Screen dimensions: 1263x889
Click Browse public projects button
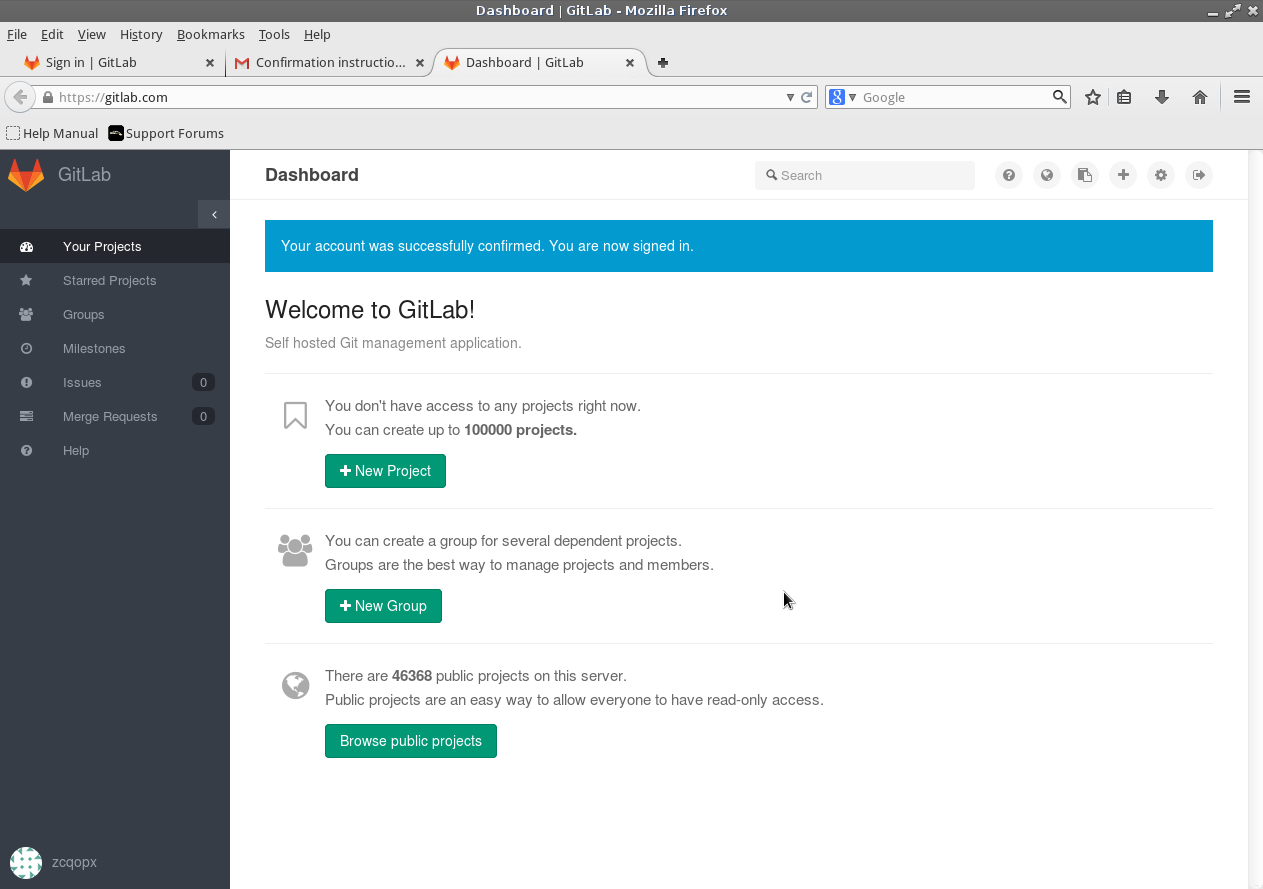(411, 741)
